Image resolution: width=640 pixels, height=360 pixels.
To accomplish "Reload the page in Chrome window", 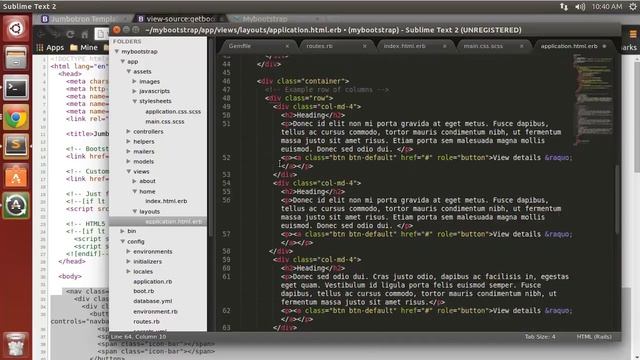I will click(x=70, y=34).
